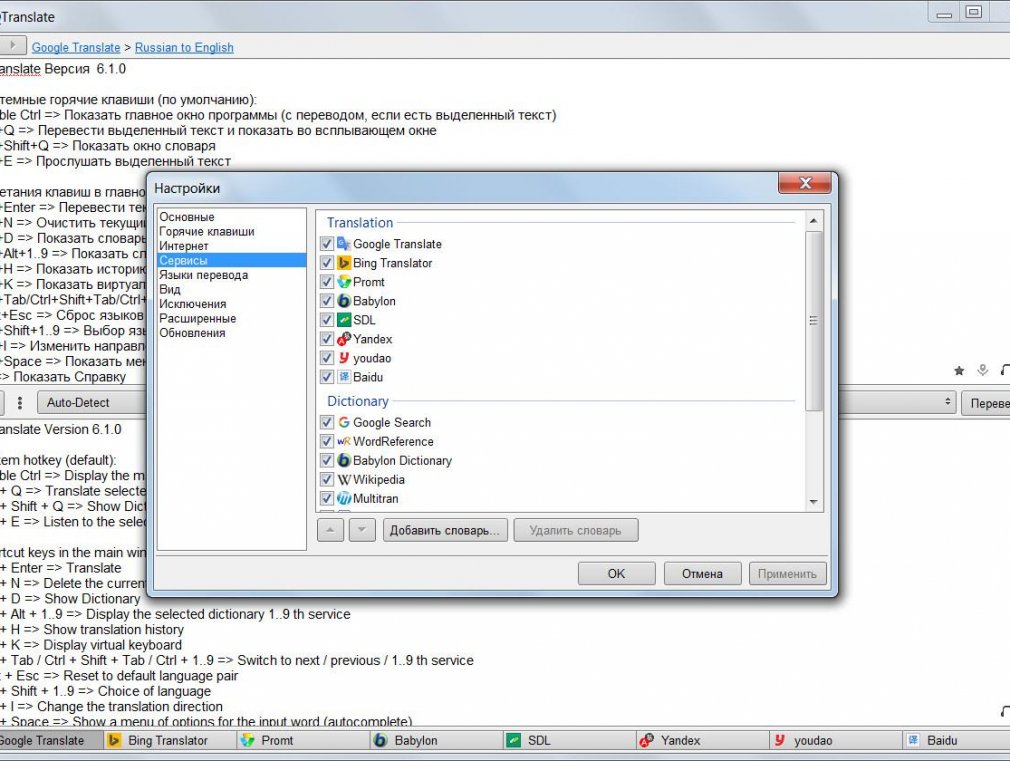Uncheck the Bing Translator checkbox
The width and height of the screenshot is (1010, 761).
[327, 263]
